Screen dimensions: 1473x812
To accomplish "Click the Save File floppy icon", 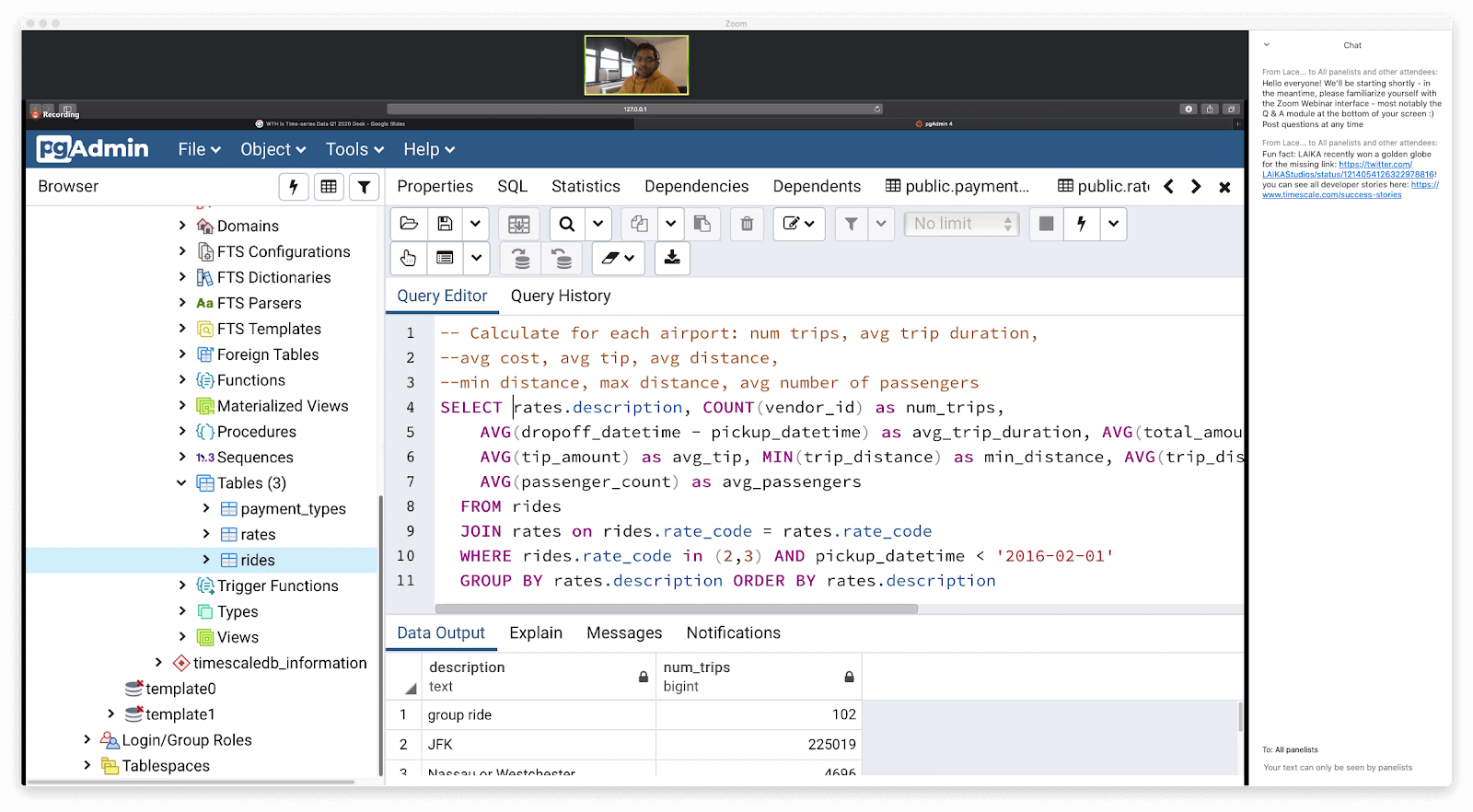I will [445, 224].
